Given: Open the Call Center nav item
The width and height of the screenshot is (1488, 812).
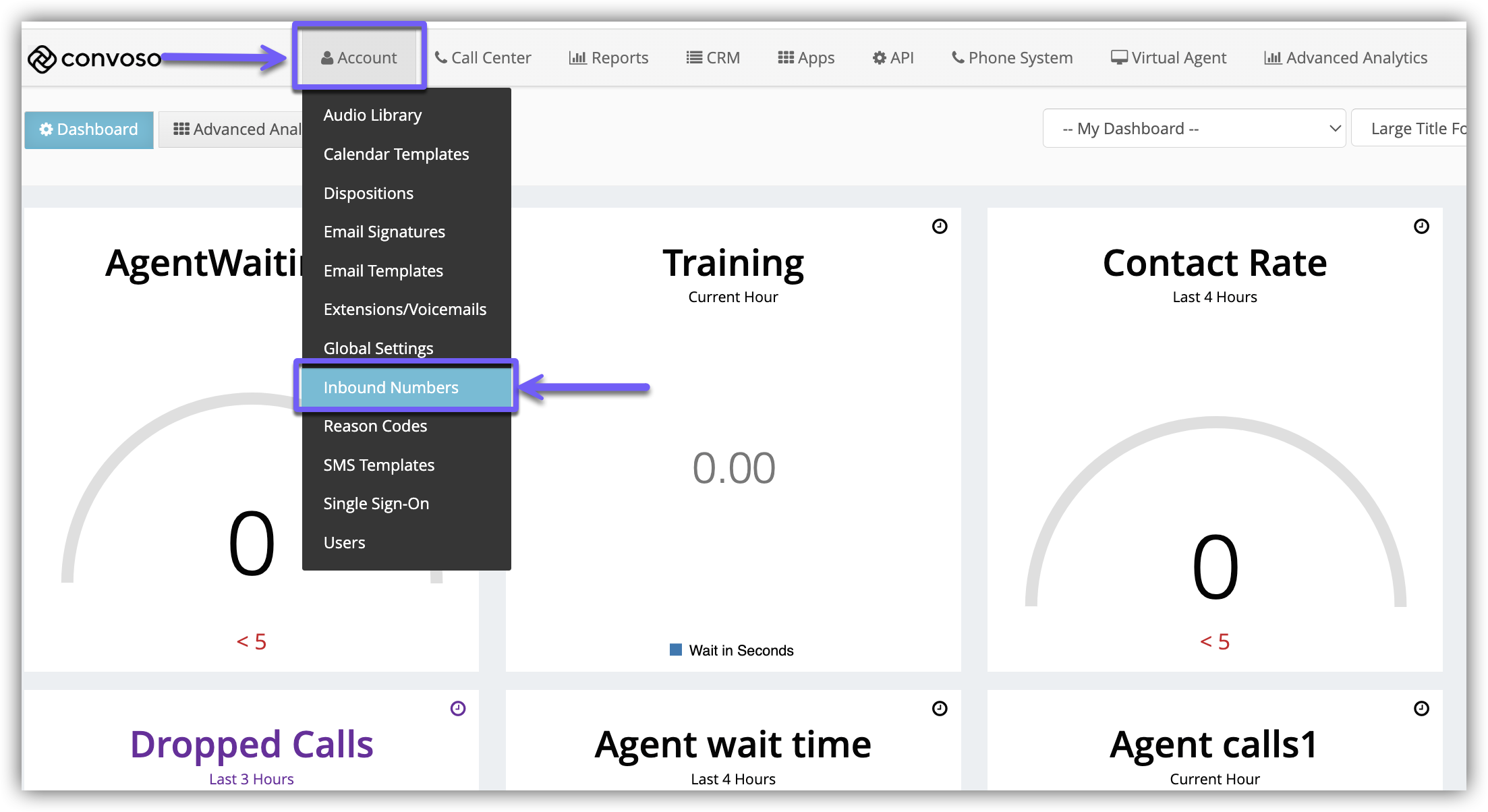Looking at the screenshot, I should (x=483, y=58).
